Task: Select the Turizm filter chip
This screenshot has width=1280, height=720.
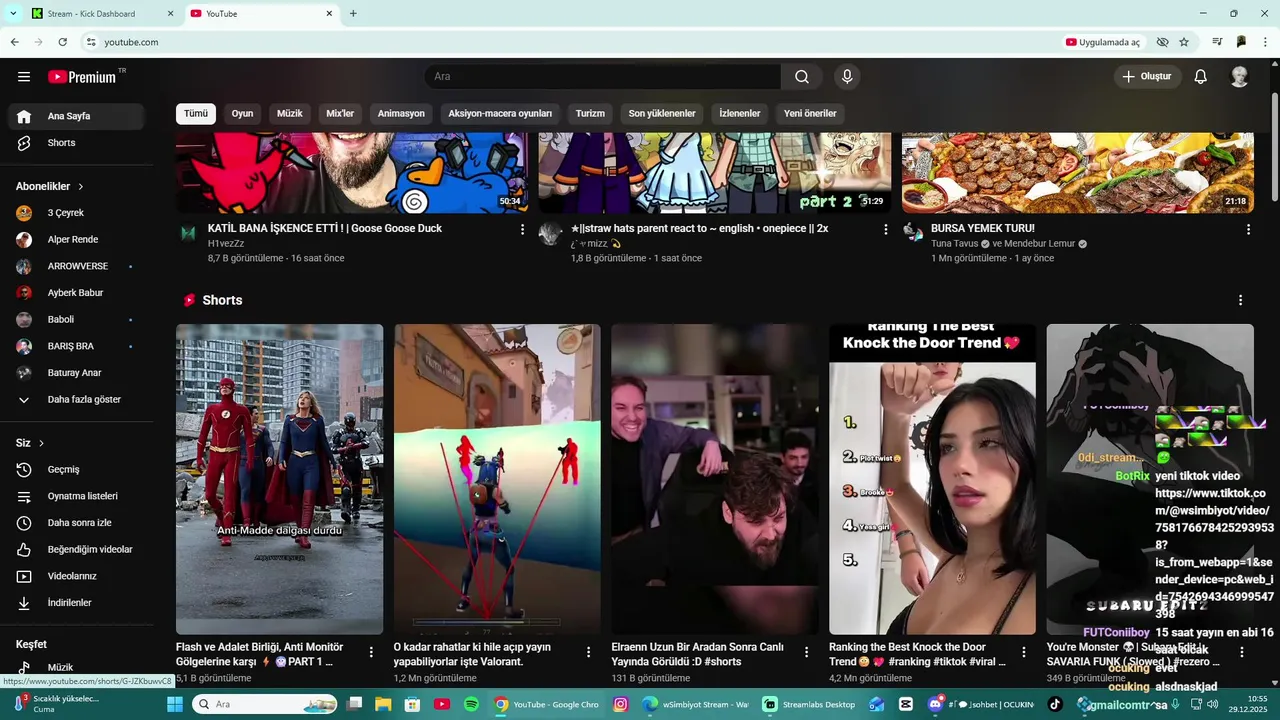Action: [x=590, y=114]
